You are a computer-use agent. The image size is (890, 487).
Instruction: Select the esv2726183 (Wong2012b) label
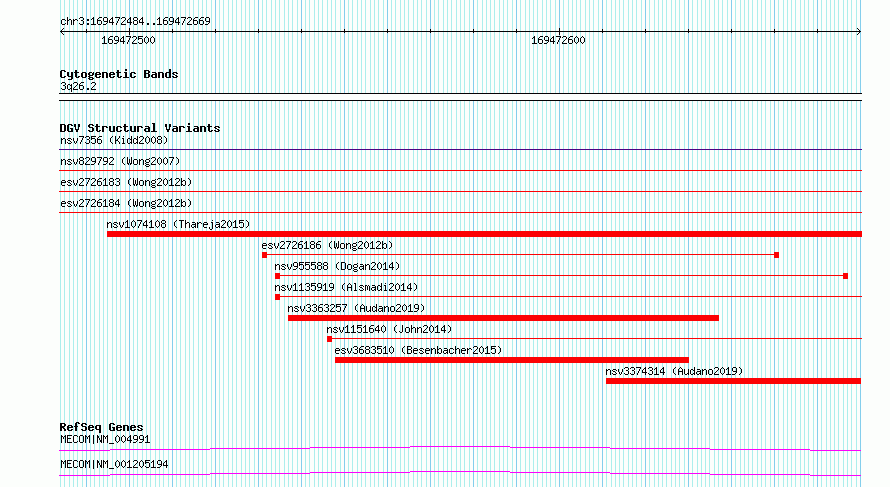[126, 182]
